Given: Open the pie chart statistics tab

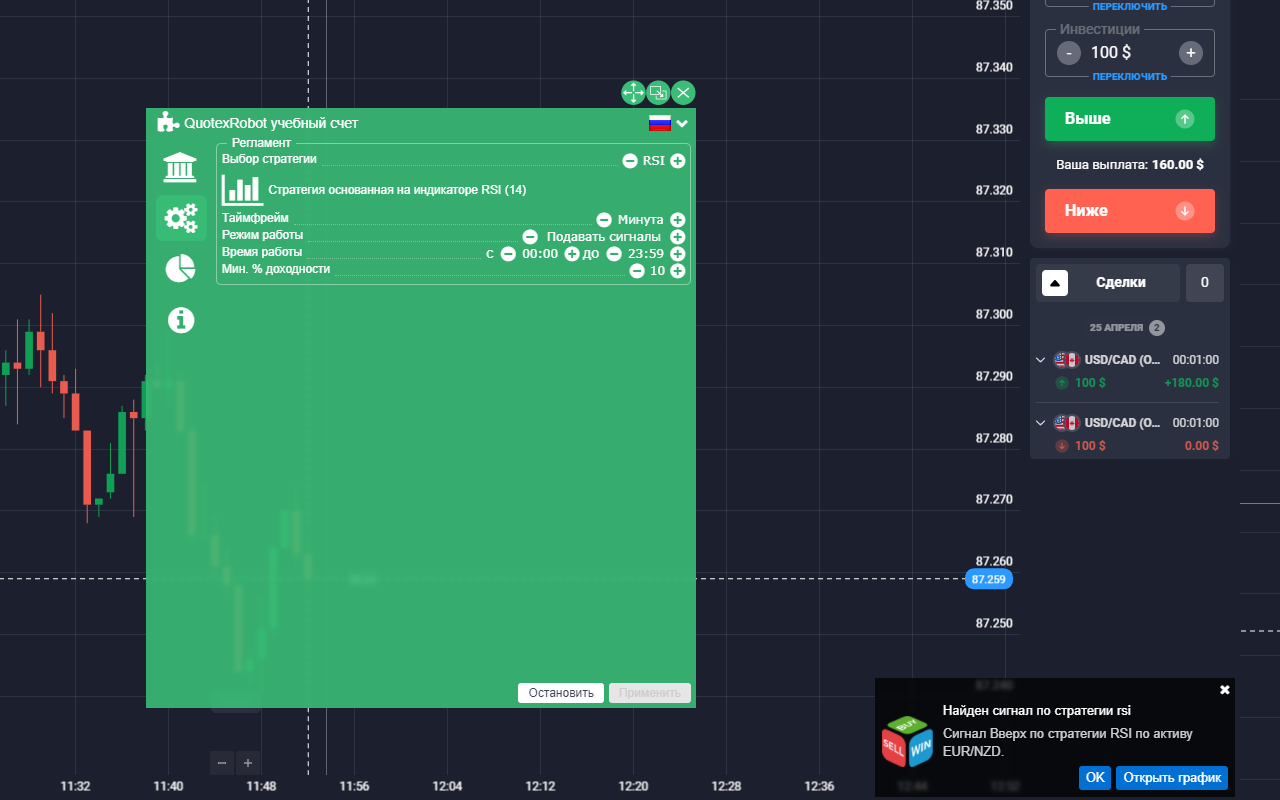Looking at the screenshot, I should [180, 268].
